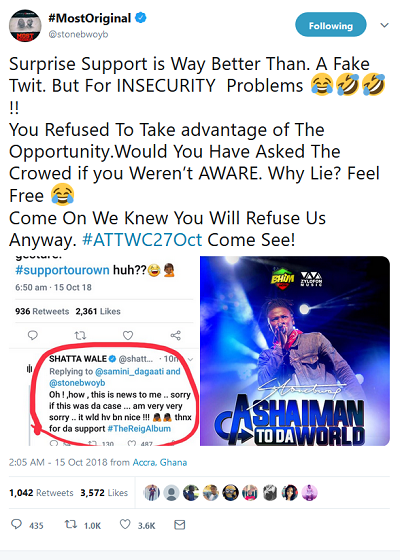
Task: Click the share icon in embedded tweet screenshot
Action: point(175,335)
